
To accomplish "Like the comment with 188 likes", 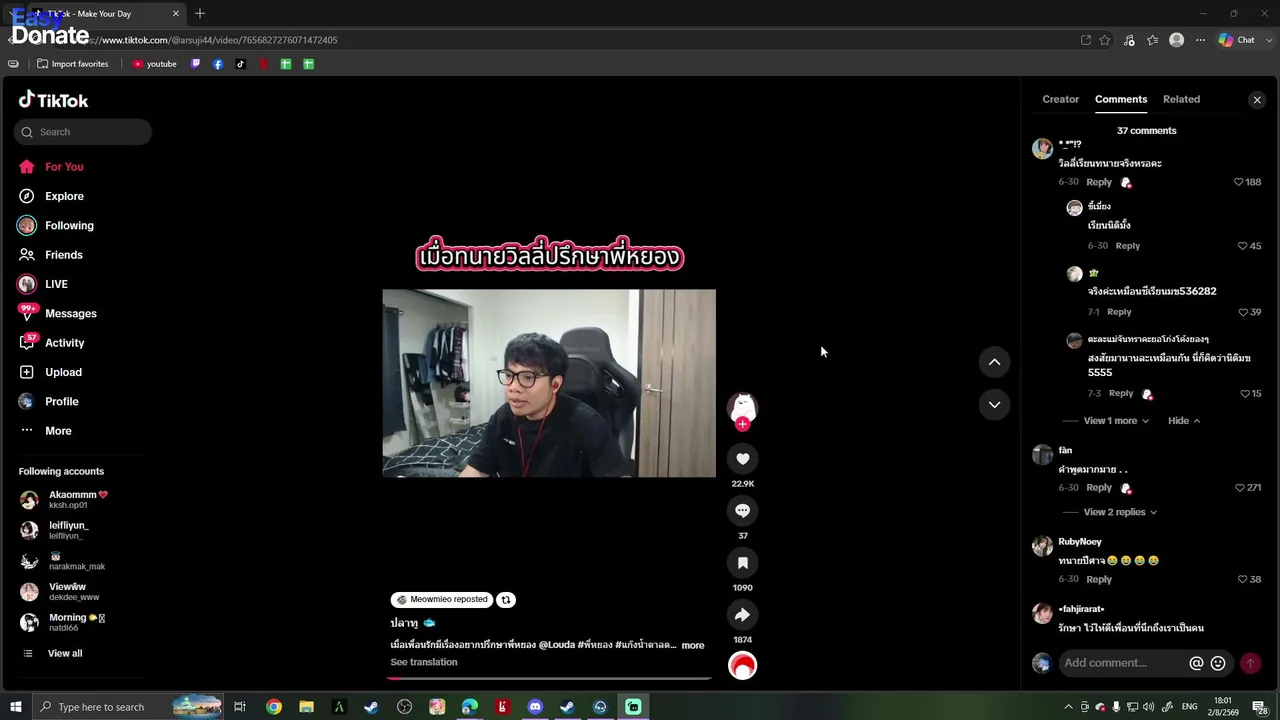I will 1238,182.
